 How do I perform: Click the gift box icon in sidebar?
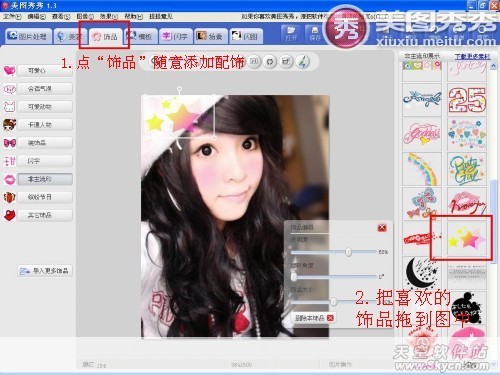10,197
